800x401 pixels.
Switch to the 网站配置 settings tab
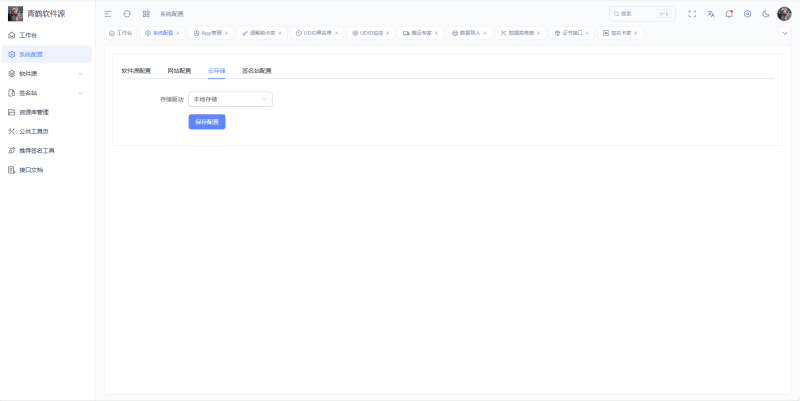[179, 71]
